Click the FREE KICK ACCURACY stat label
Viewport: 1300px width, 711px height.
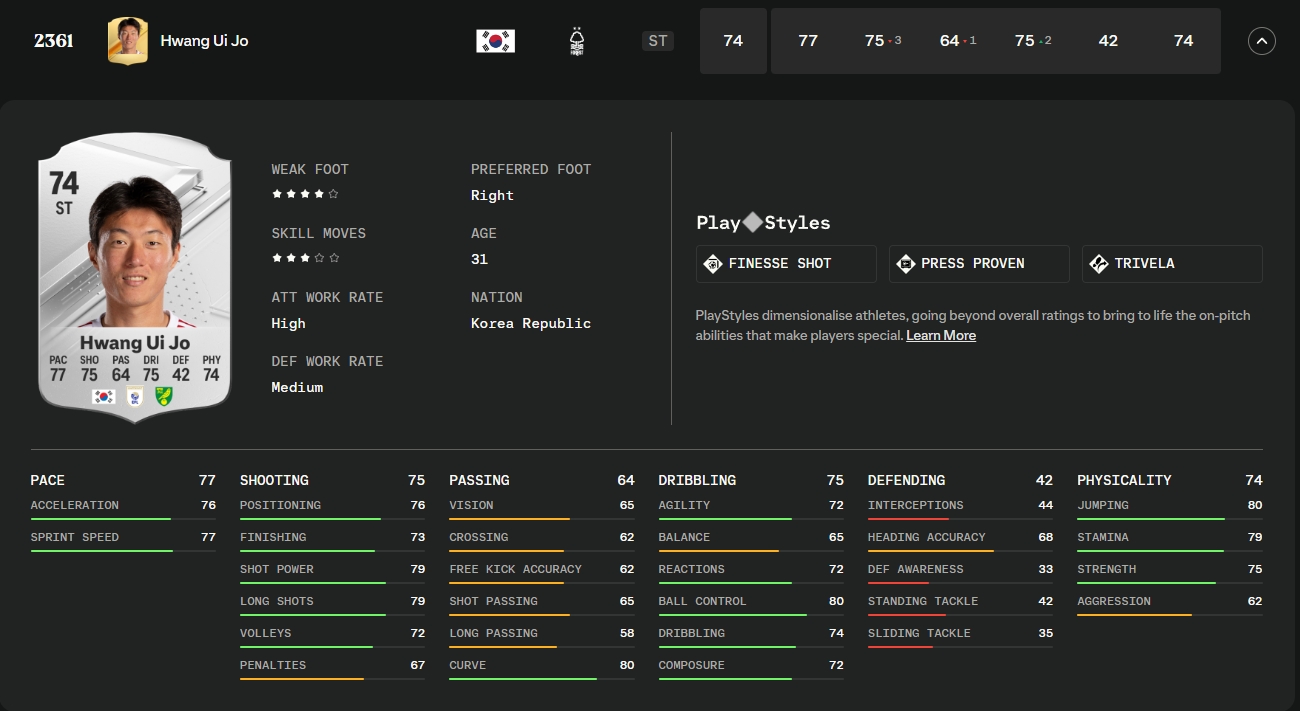tap(515, 569)
